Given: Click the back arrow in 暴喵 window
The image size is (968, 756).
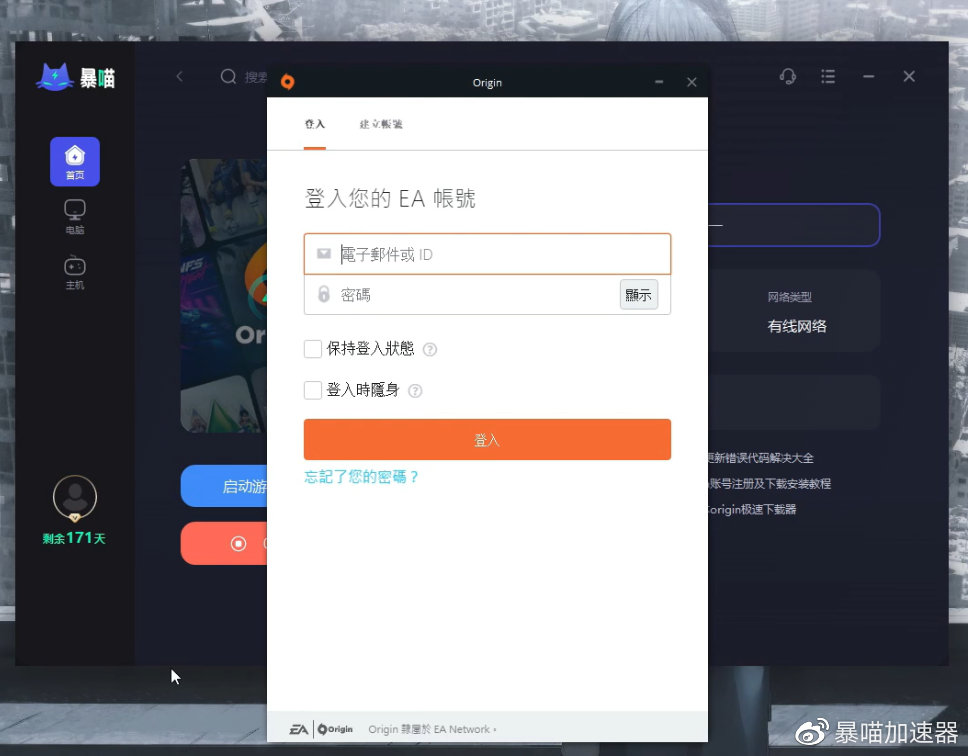Looking at the screenshot, I should click(x=180, y=76).
